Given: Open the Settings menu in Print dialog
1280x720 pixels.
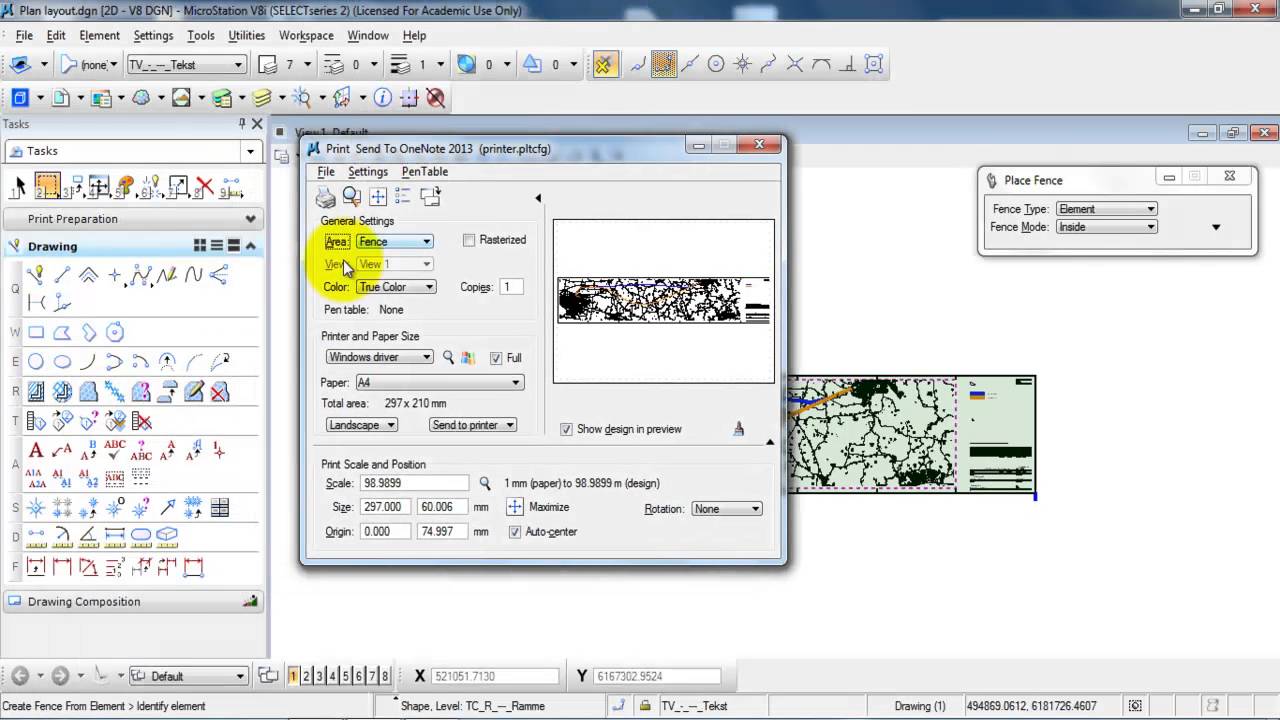Looking at the screenshot, I should point(368,172).
